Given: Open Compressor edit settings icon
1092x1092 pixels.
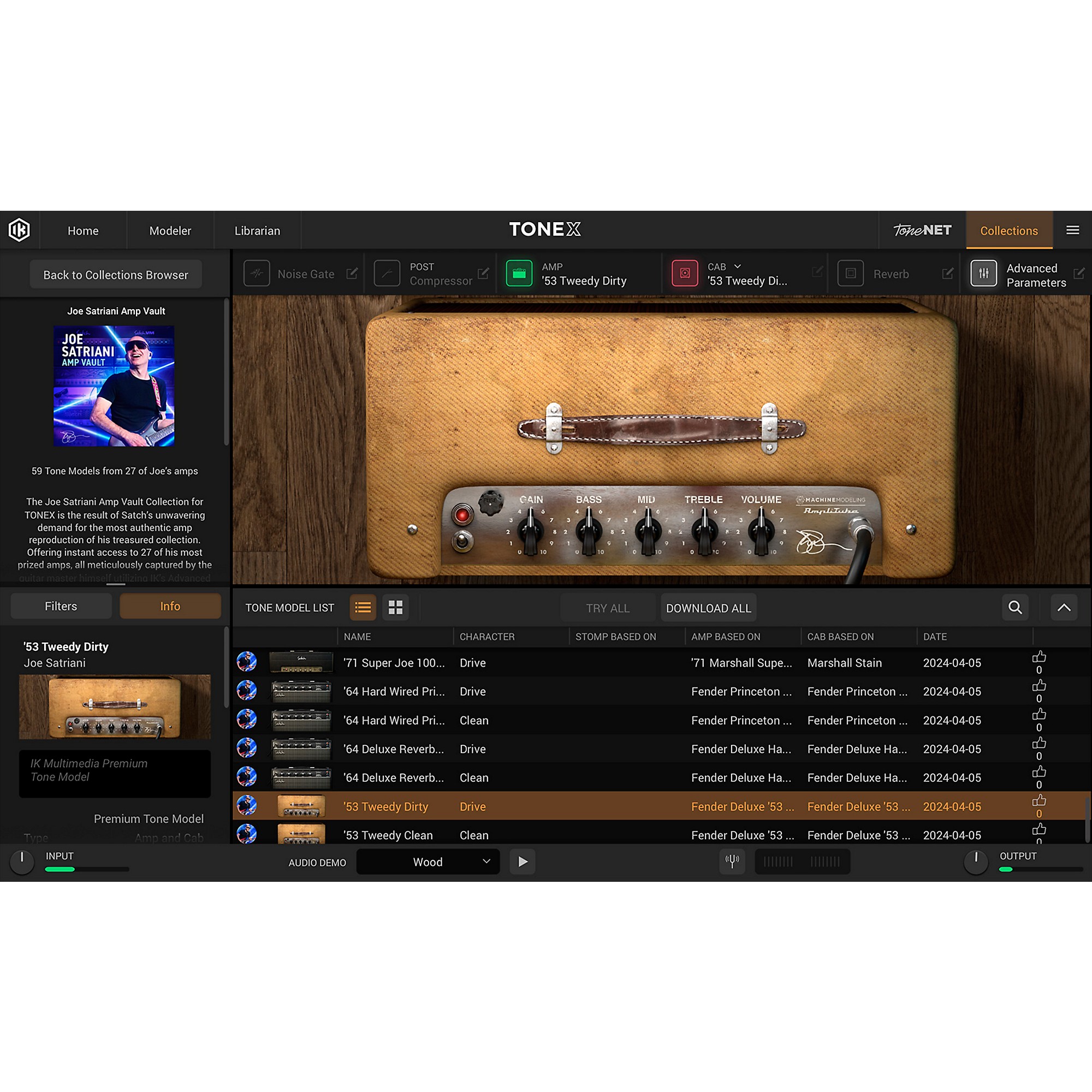Looking at the screenshot, I should click(483, 274).
